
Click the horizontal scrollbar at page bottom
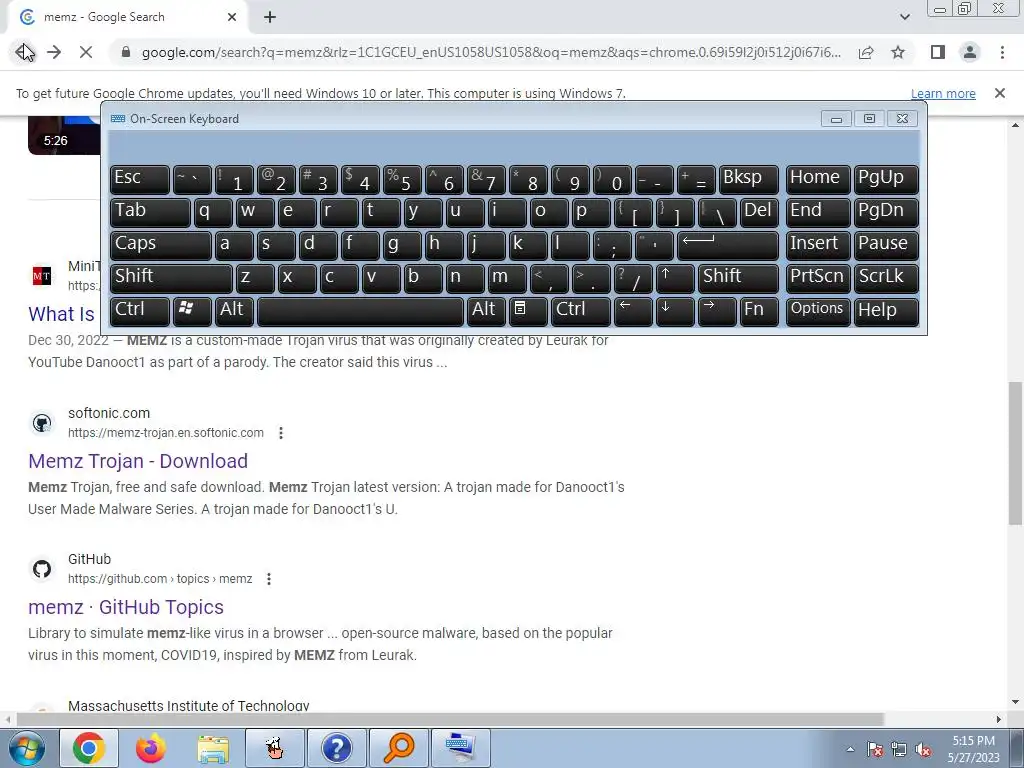click(x=450, y=719)
